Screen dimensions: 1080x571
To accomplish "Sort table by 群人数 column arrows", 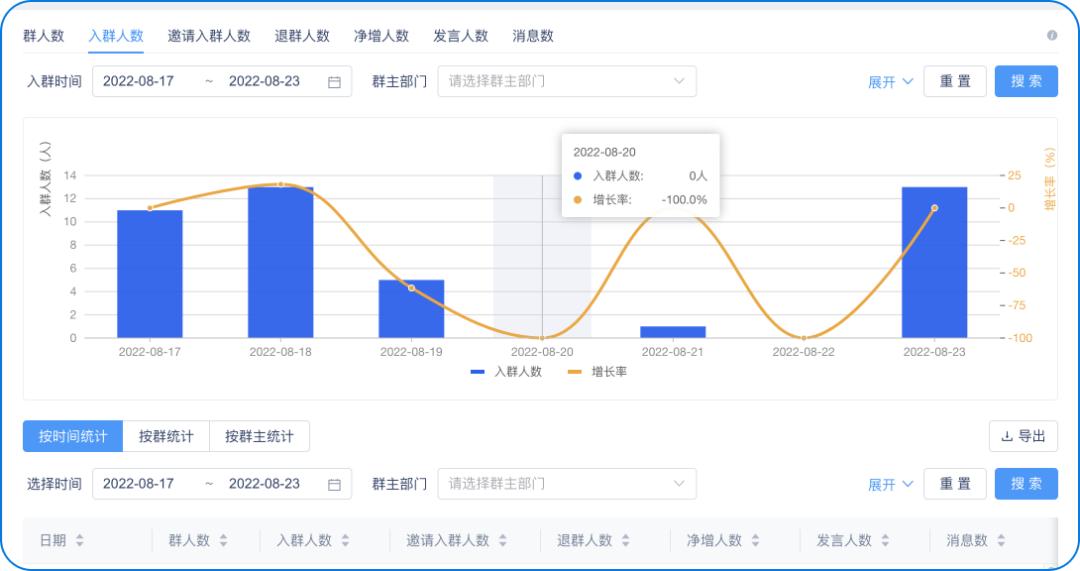I will pyautogui.click(x=223, y=541).
